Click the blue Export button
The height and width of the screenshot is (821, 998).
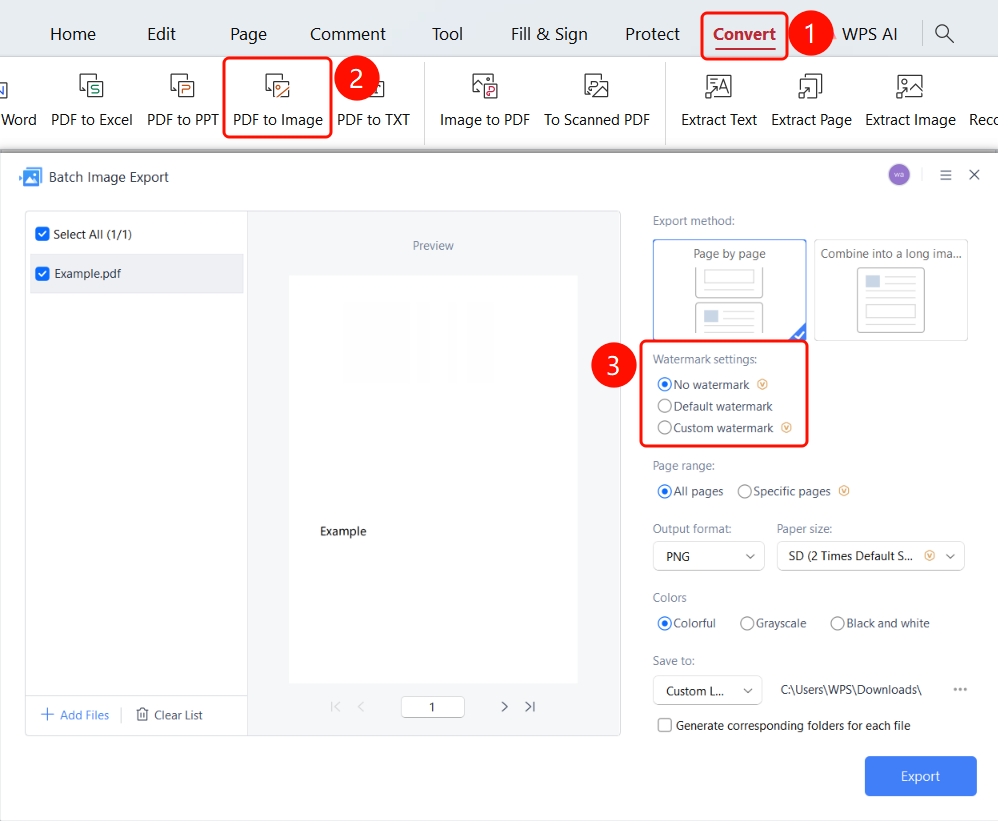(x=920, y=776)
